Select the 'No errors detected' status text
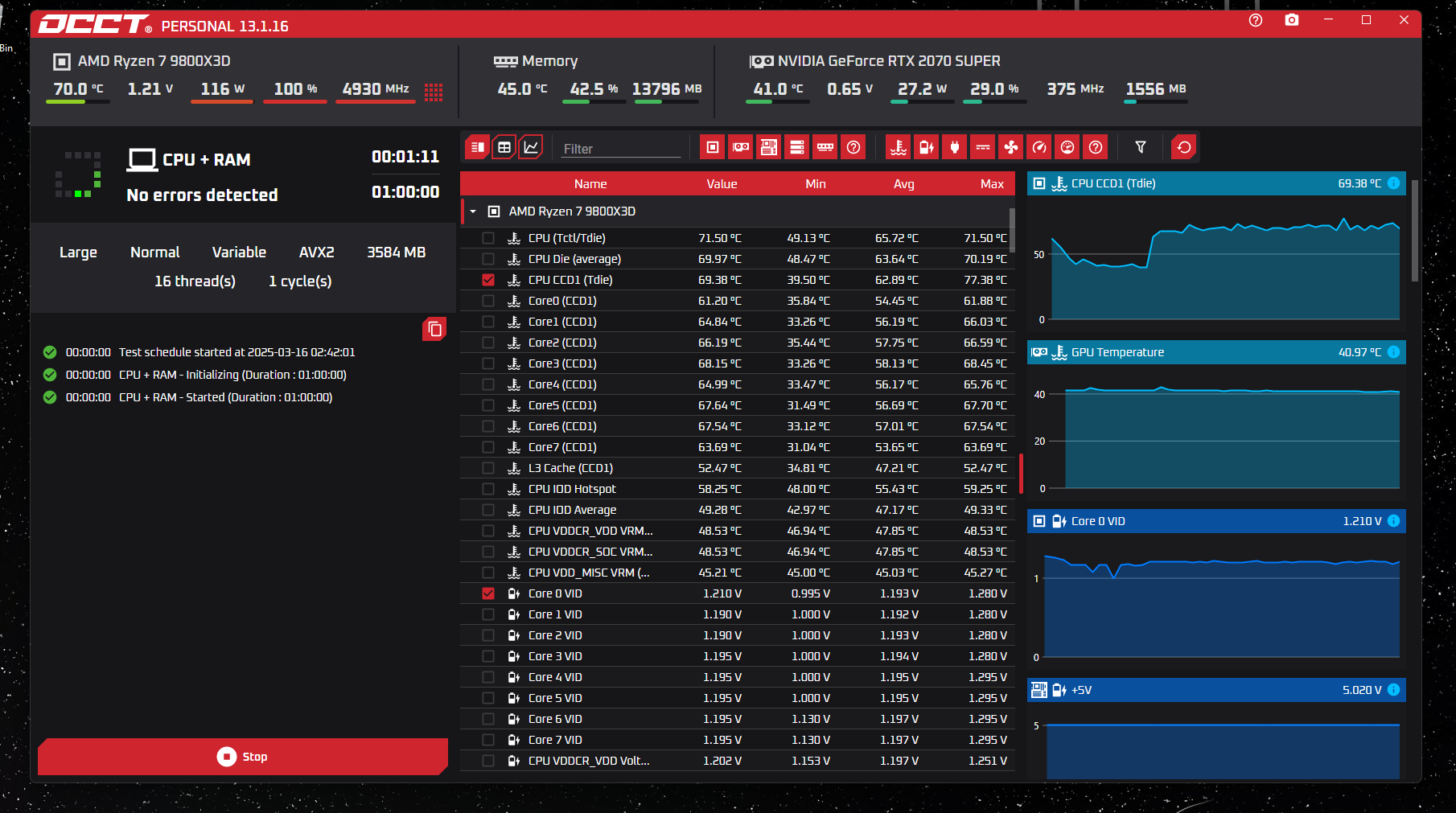The width and height of the screenshot is (1456, 813). [x=202, y=195]
